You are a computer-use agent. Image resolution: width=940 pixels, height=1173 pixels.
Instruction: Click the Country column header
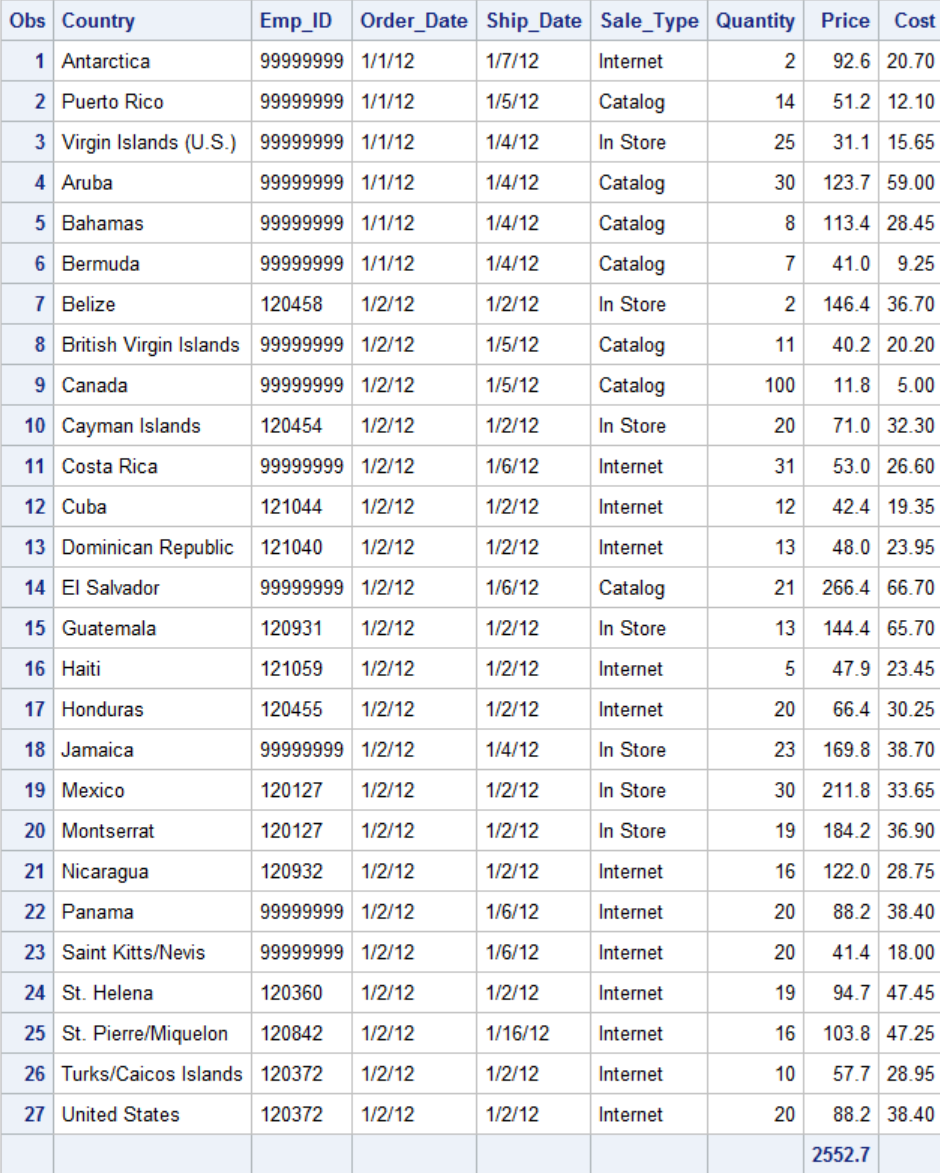[x=98, y=21]
